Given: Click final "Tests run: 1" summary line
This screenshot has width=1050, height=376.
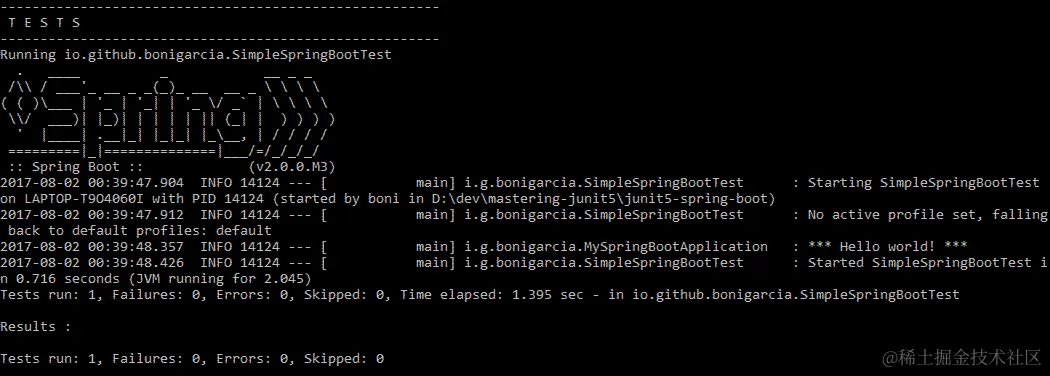Looking at the screenshot, I should (x=192, y=359).
